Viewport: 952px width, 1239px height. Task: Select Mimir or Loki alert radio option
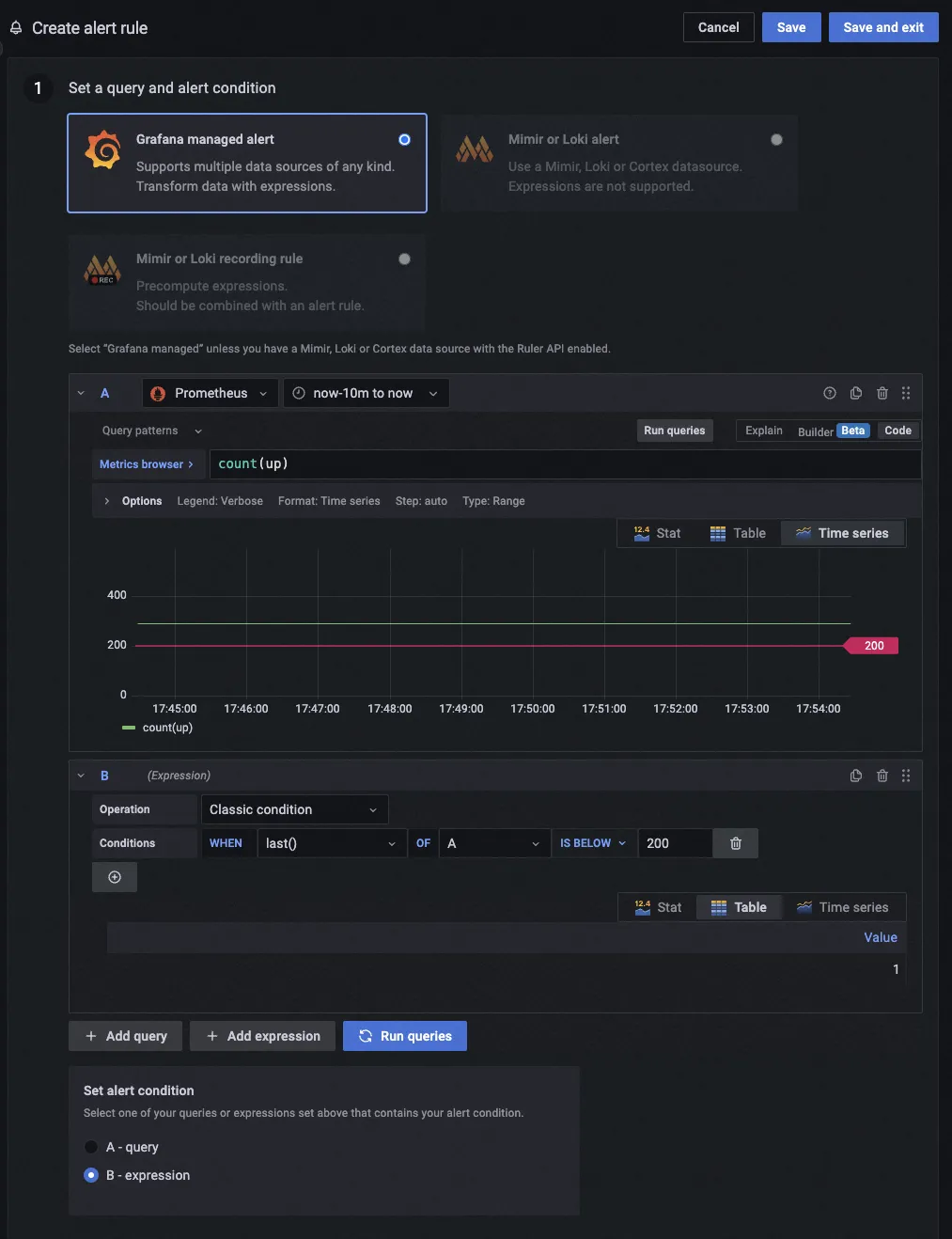pos(776,139)
